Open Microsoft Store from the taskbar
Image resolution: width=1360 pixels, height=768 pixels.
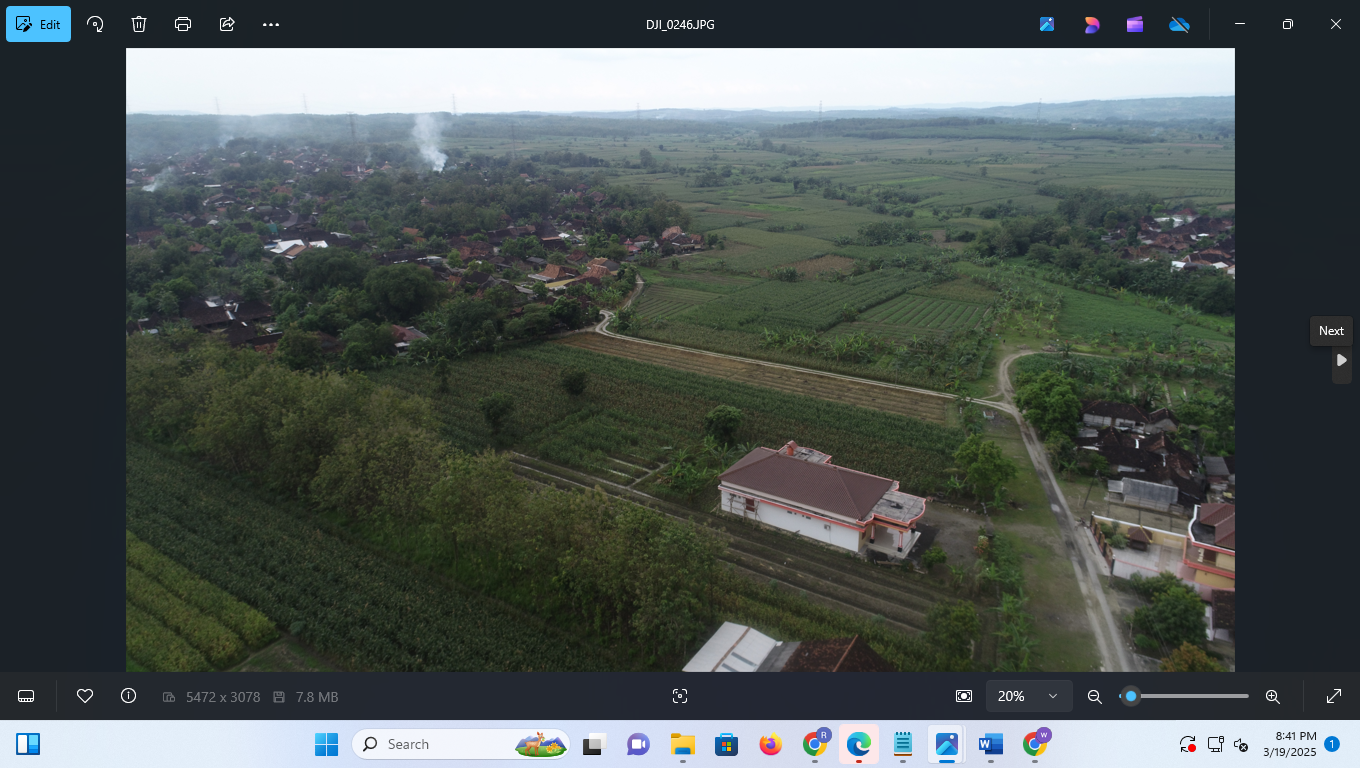click(x=726, y=744)
